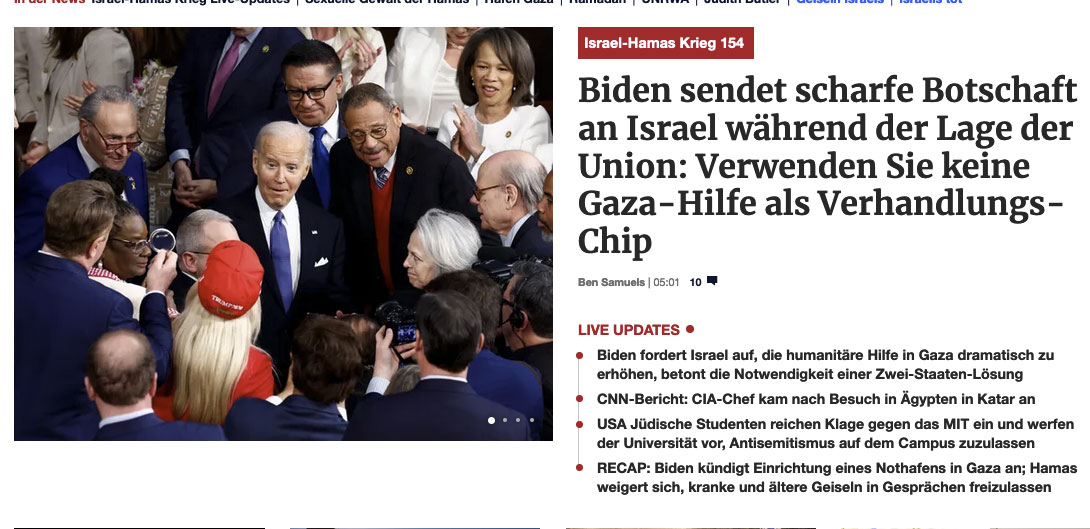Viewport: 1090px width, 529px height.
Task: Open the update on Jewish students suing MIT
Action: tap(816, 433)
